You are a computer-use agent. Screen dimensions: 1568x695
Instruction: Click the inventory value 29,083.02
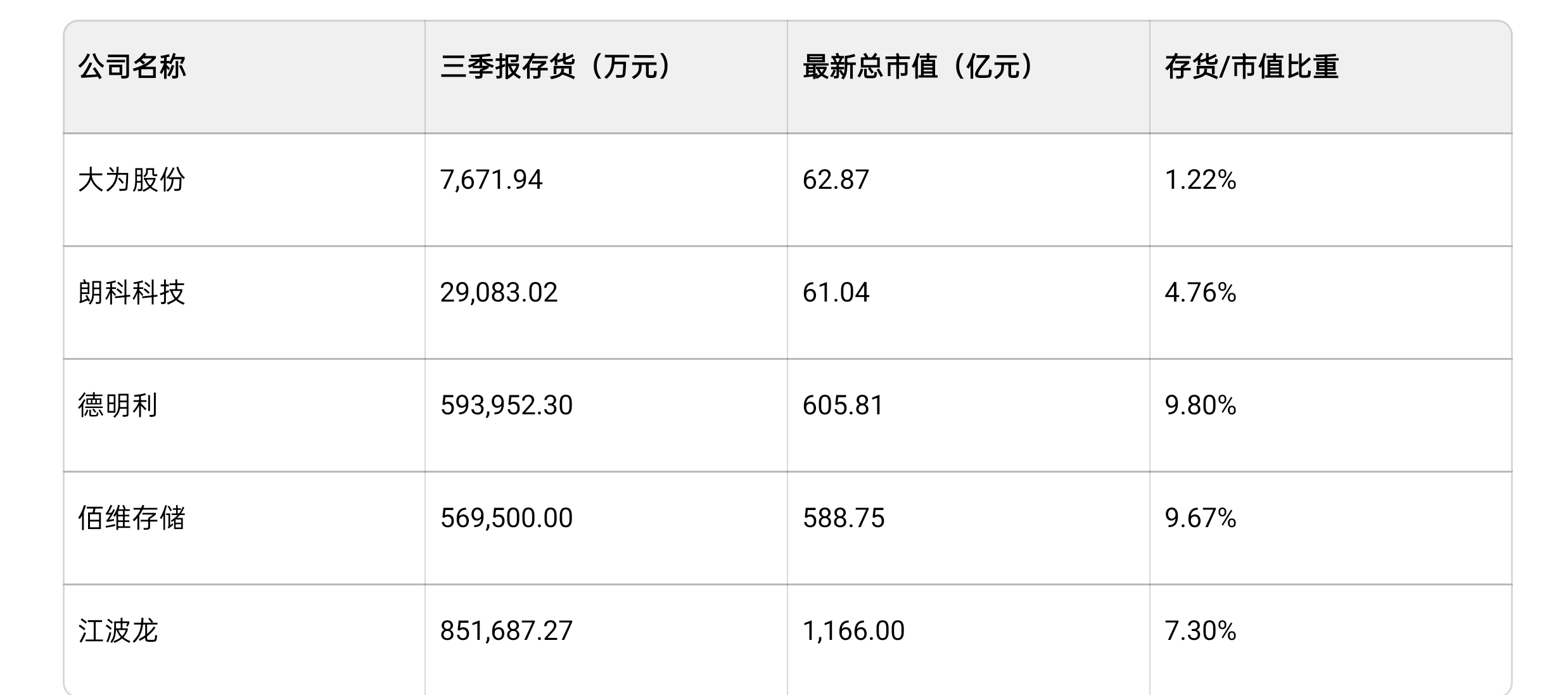(x=499, y=293)
